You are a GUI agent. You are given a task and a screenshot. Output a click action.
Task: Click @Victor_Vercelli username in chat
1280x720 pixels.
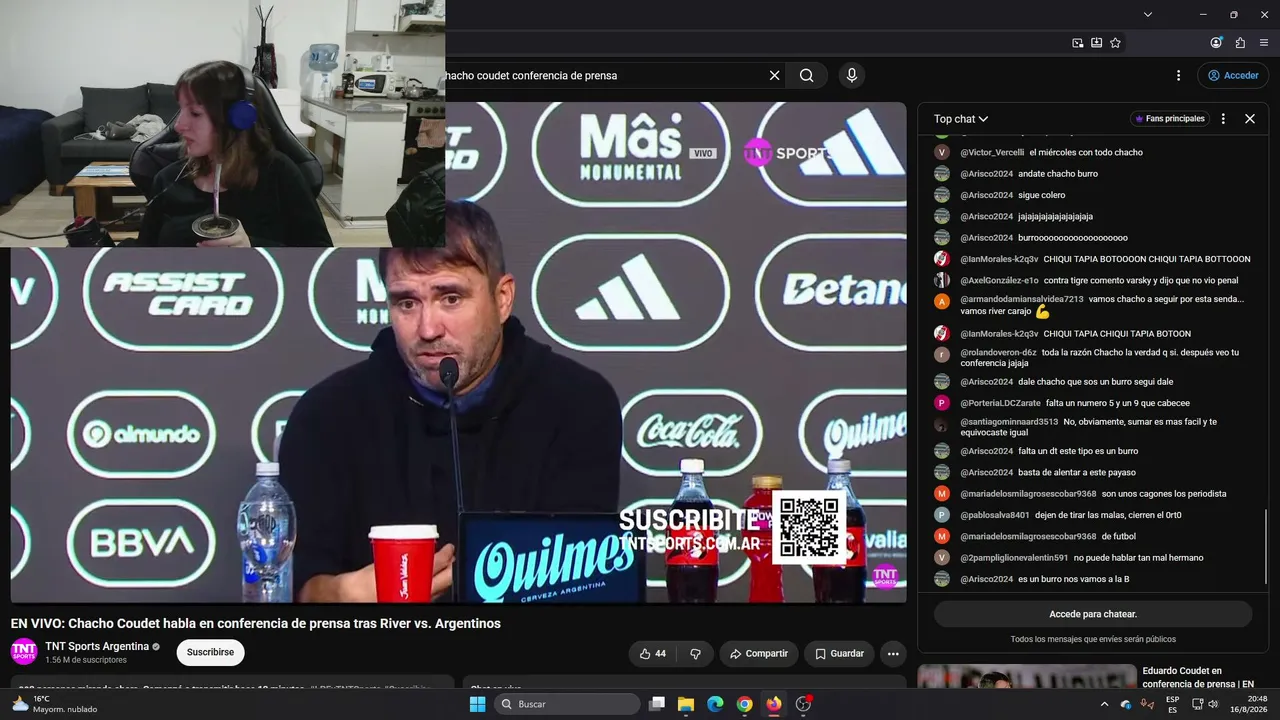(x=992, y=153)
